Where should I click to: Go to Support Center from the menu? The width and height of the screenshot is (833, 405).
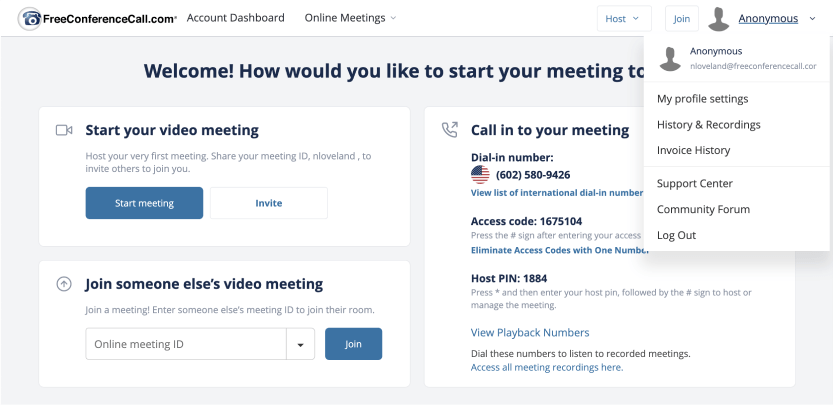pos(695,183)
